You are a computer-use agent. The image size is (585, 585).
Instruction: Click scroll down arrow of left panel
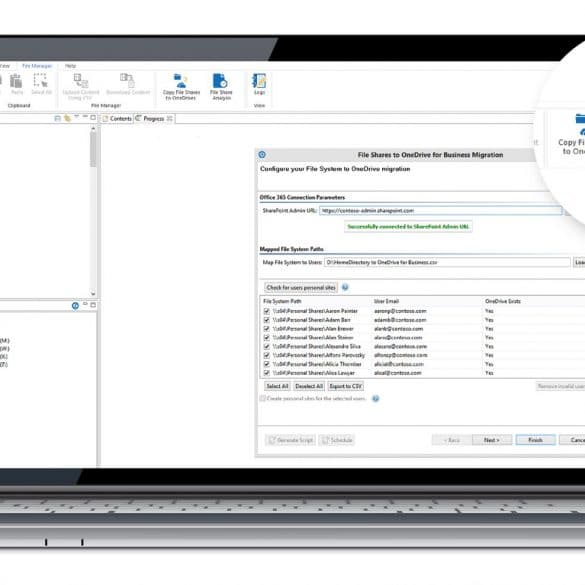pos(93,294)
